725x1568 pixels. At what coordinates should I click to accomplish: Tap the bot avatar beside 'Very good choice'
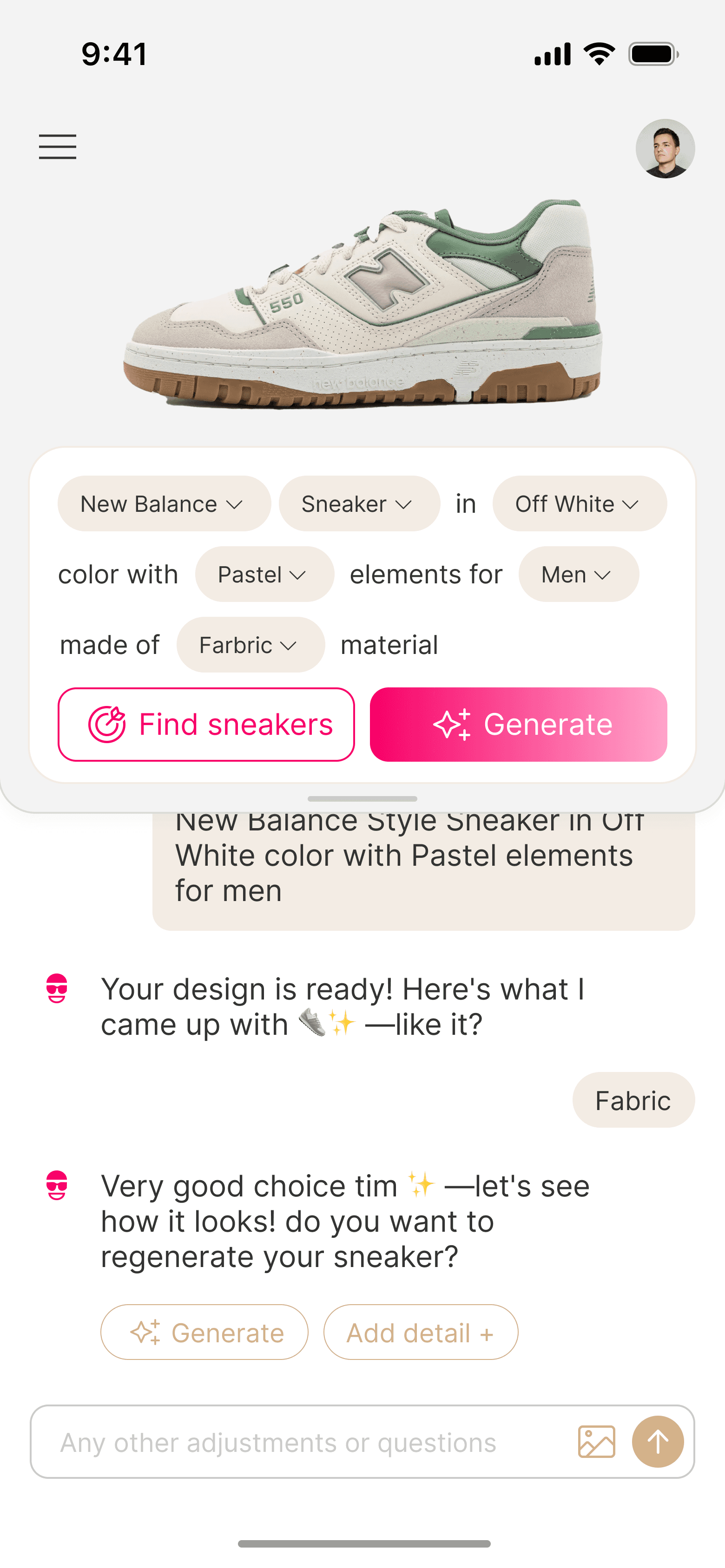[x=57, y=1185]
